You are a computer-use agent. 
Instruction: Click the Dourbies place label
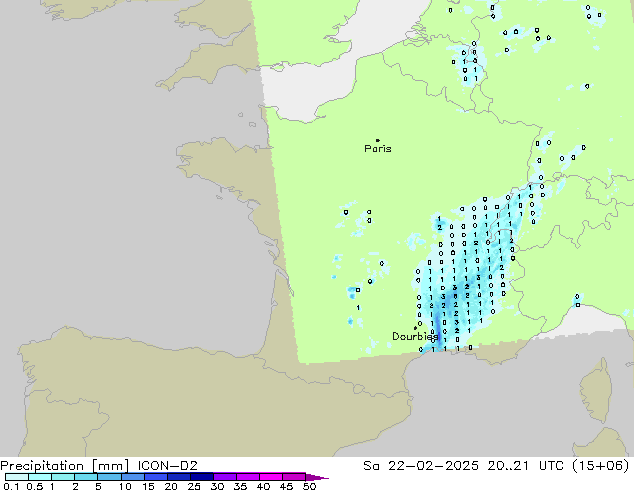412,337
